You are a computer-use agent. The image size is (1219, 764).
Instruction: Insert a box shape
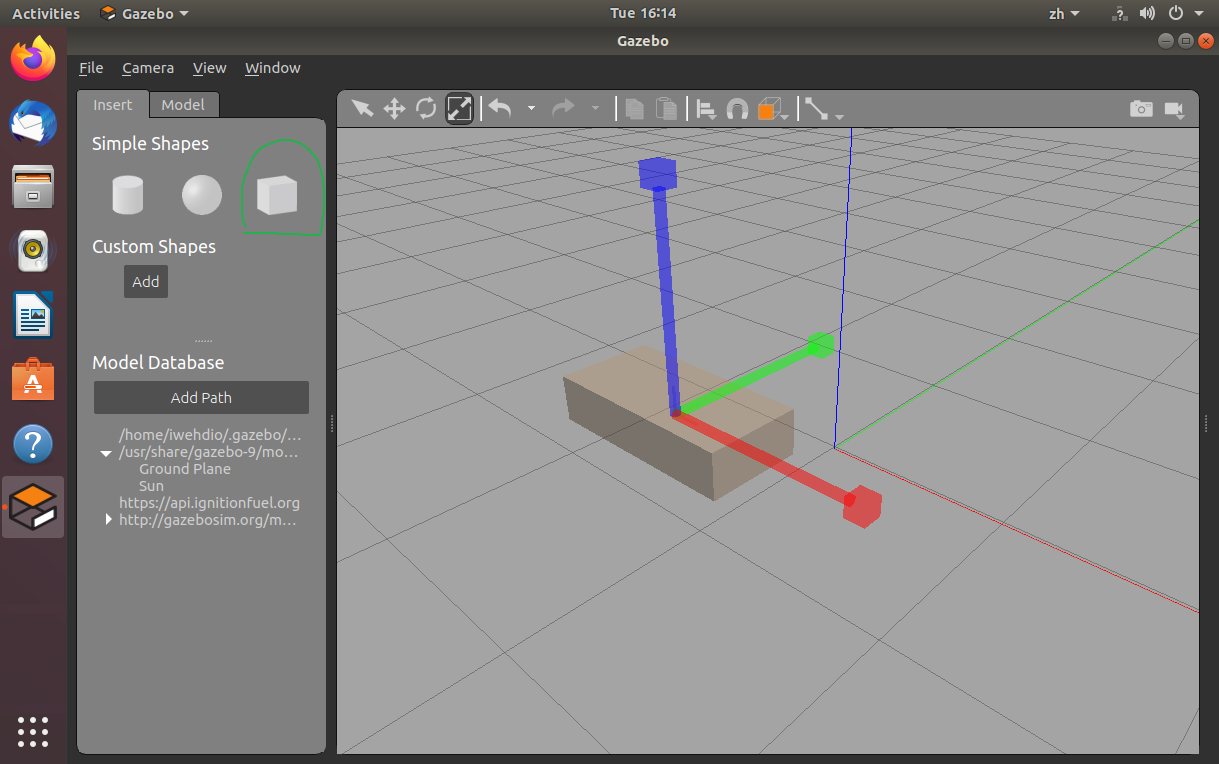(277, 195)
